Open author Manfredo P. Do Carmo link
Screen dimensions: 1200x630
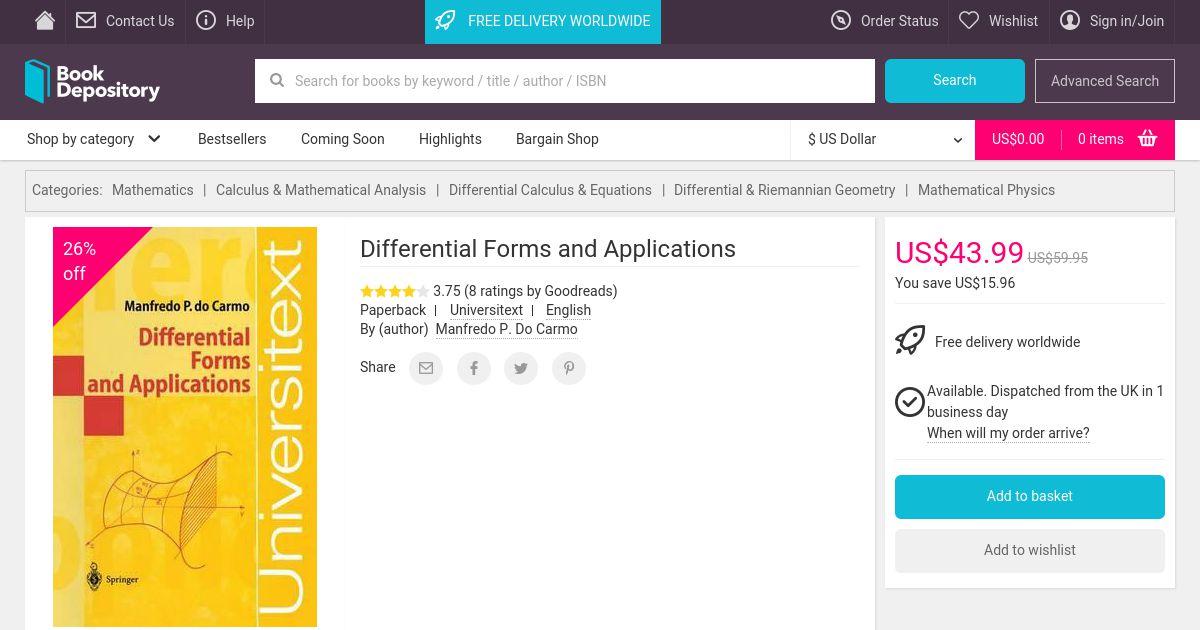click(506, 329)
